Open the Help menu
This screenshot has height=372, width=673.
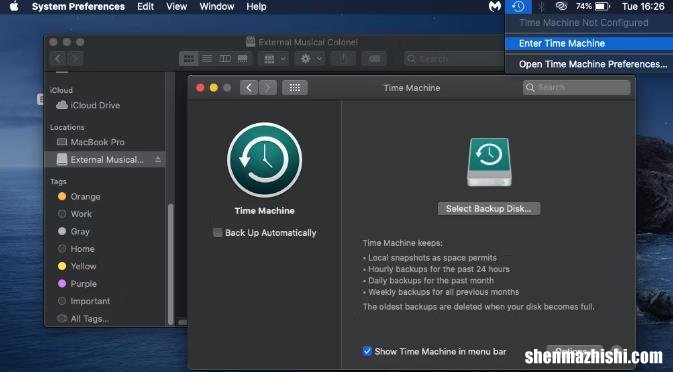(256, 6)
